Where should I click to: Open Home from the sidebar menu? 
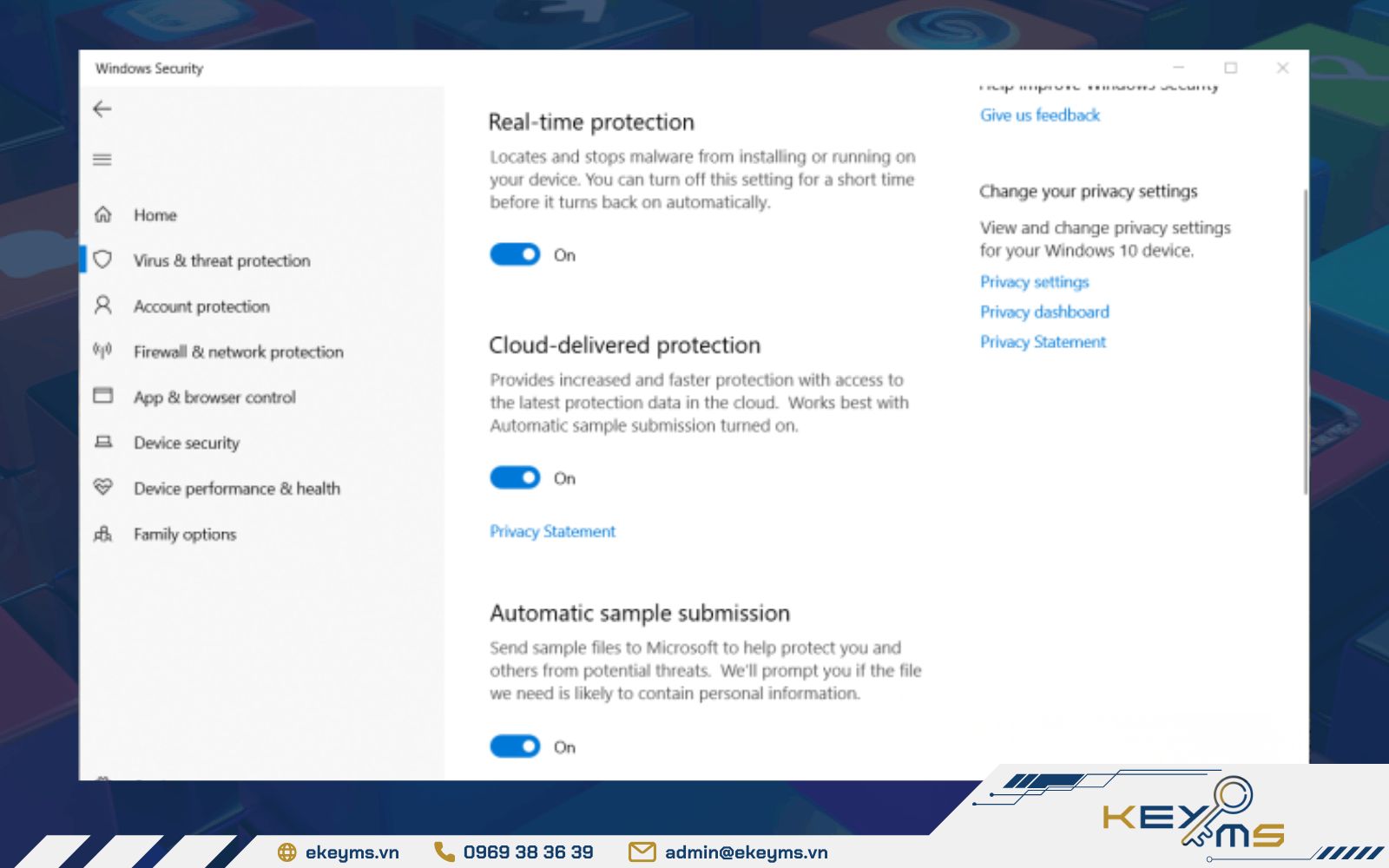(155, 214)
